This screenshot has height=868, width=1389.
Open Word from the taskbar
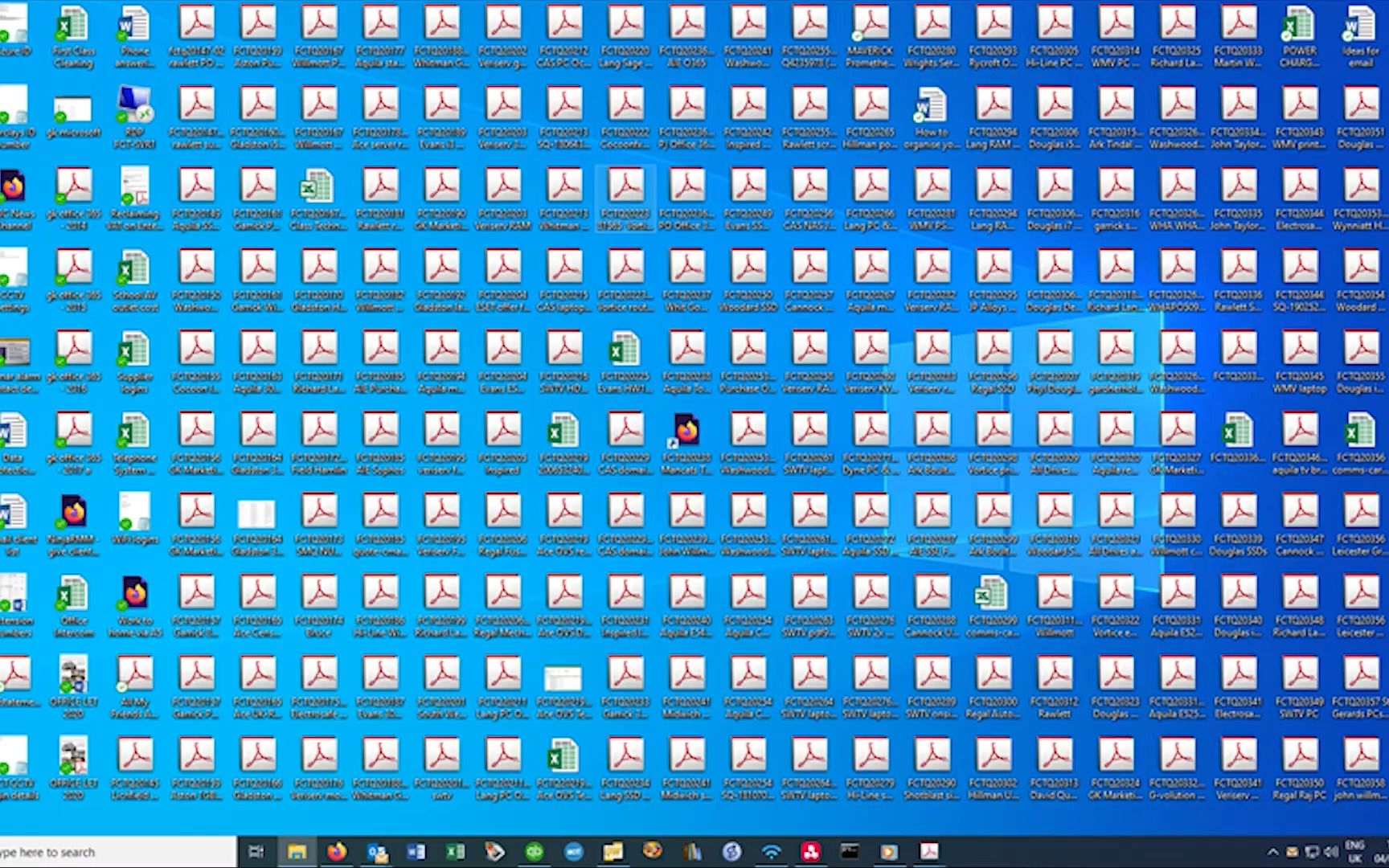416,852
